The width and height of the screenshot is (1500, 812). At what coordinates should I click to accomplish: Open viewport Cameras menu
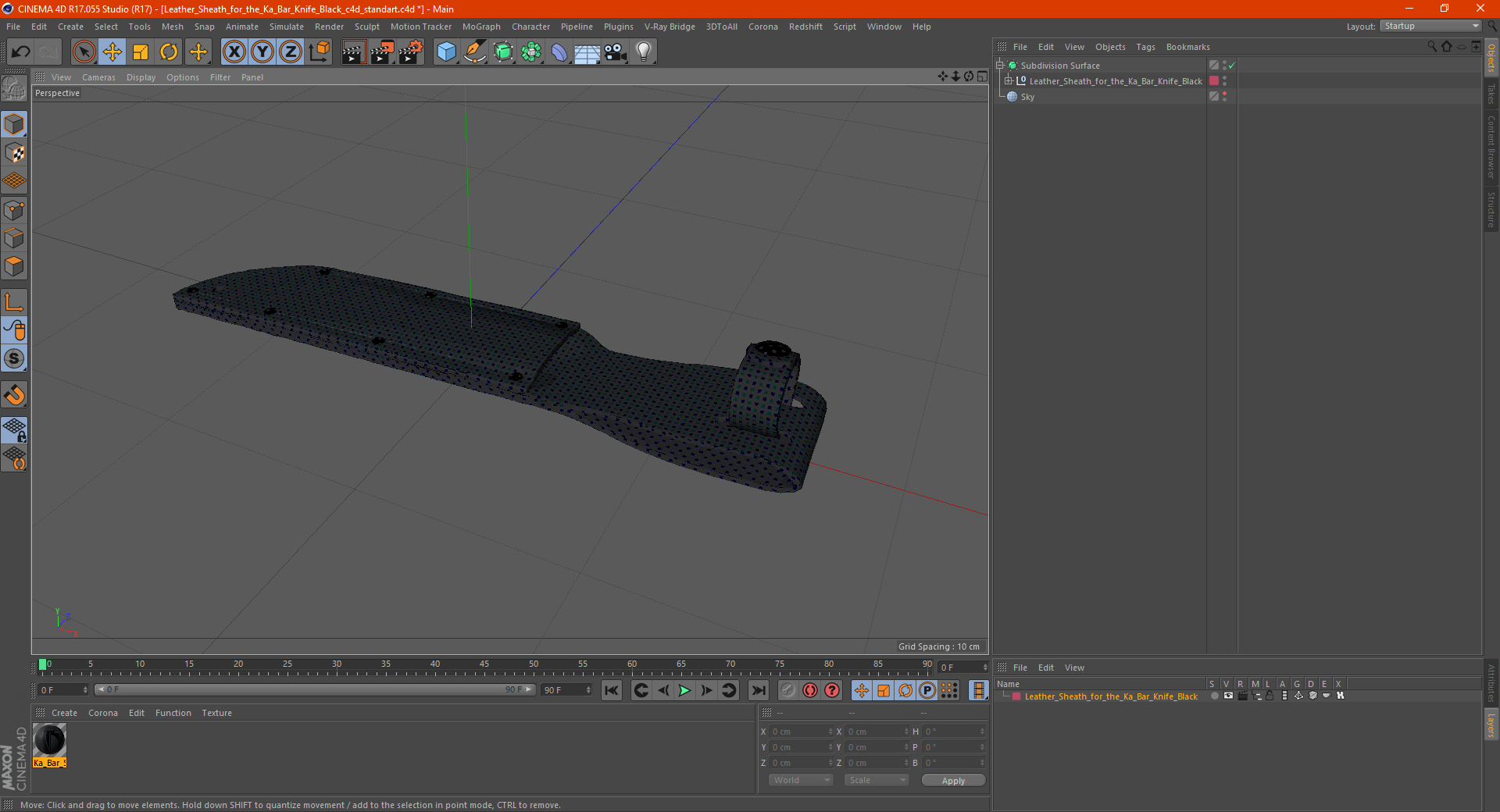[98, 77]
